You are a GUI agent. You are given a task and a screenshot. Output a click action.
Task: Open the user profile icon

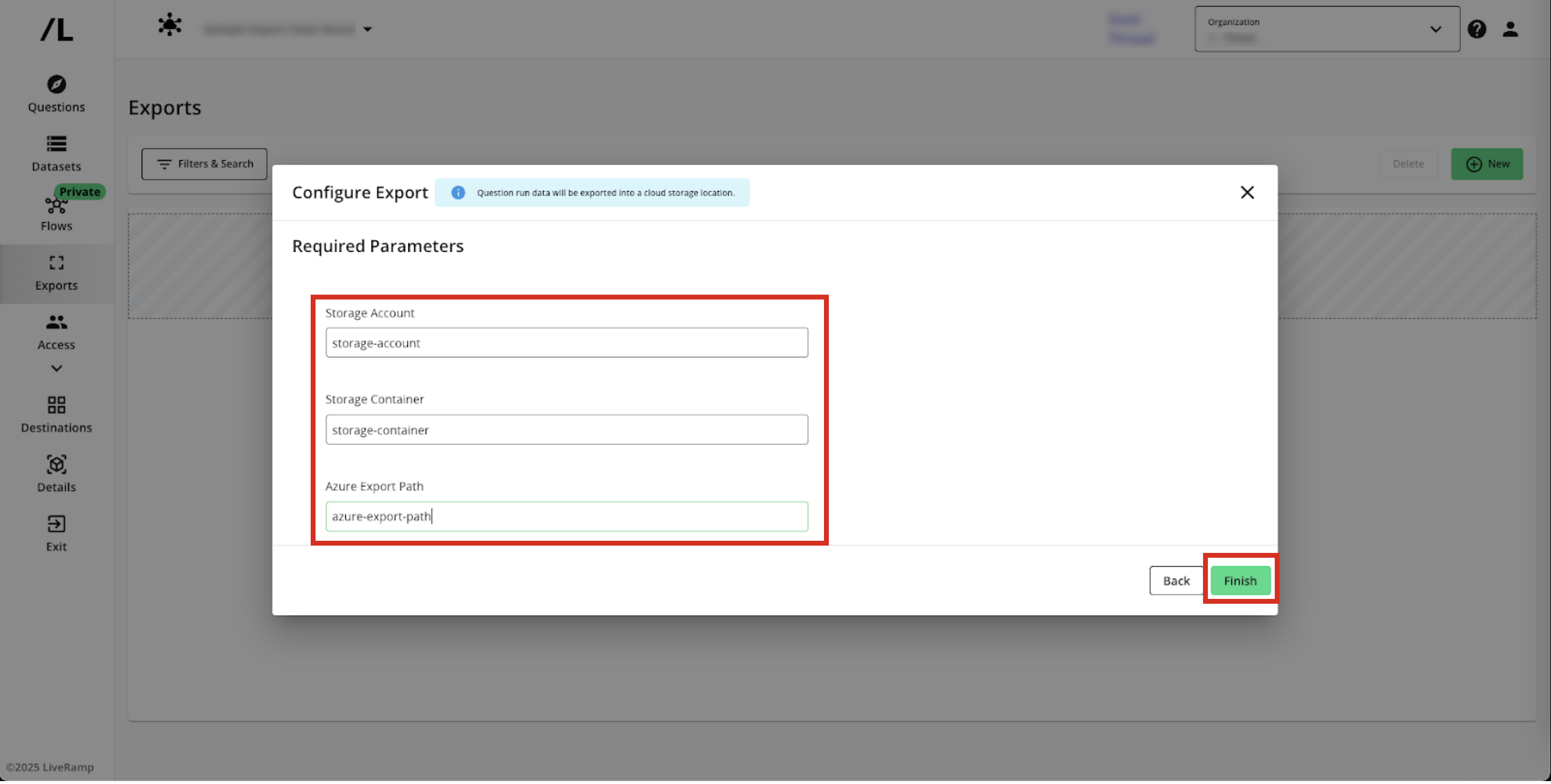(1509, 29)
